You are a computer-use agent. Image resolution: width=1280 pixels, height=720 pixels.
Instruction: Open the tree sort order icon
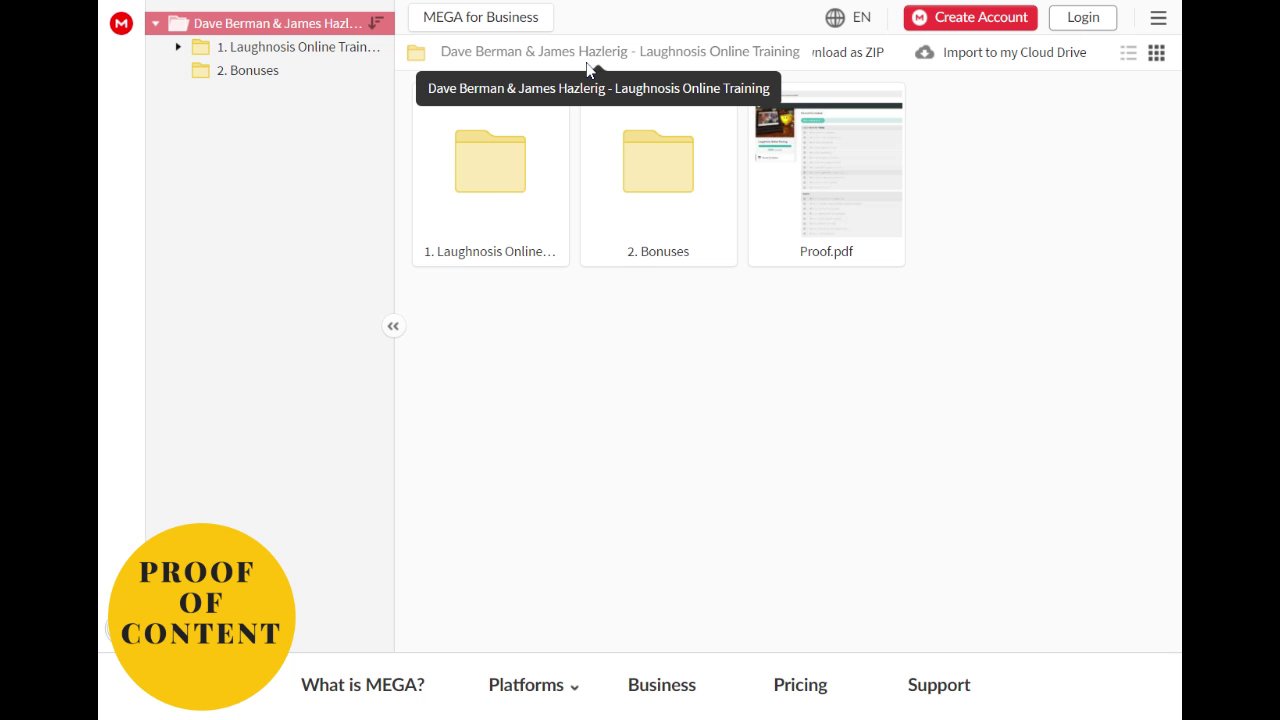(376, 23)
